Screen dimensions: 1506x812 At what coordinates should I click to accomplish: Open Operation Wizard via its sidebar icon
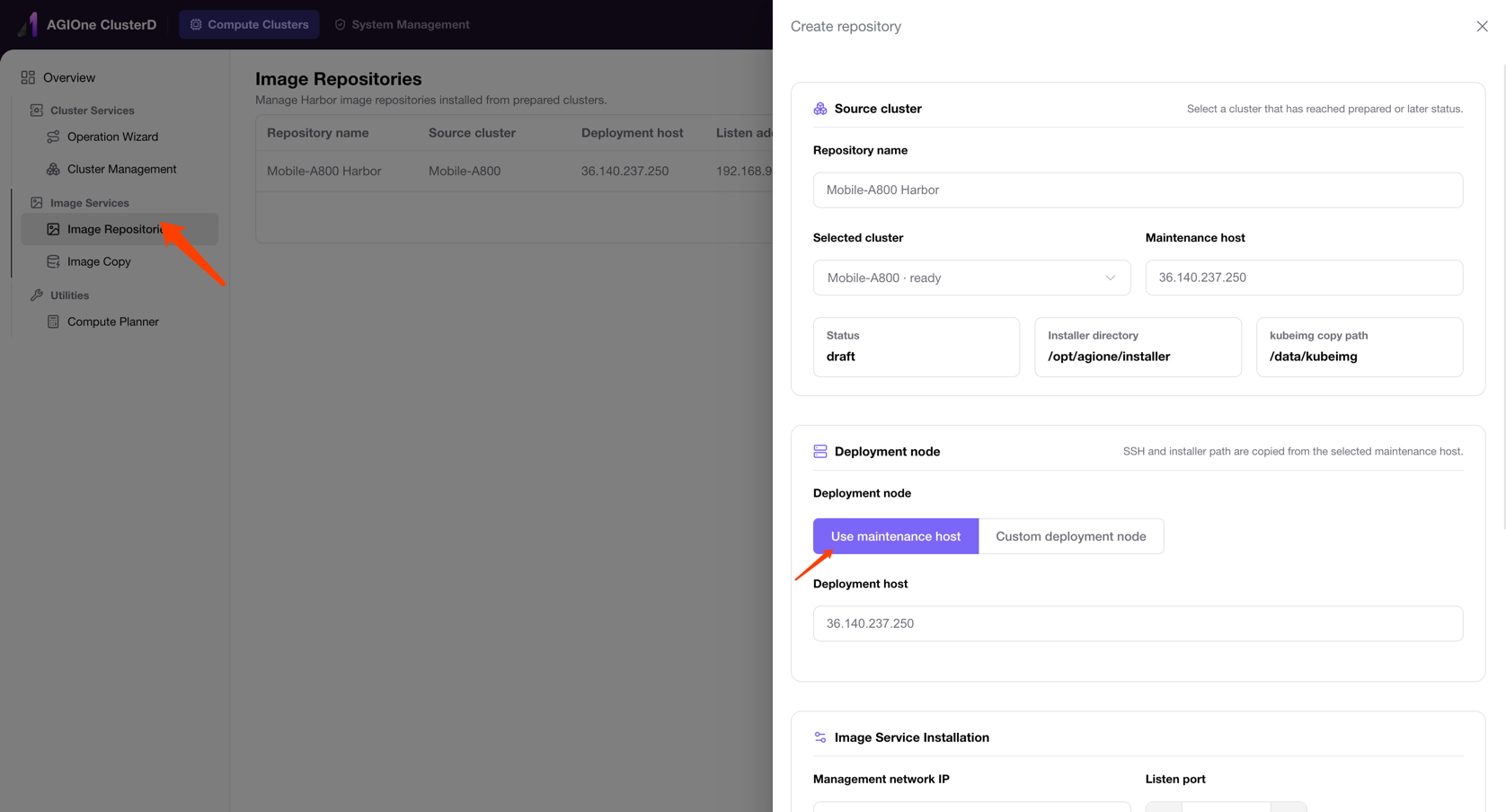coord(53,137)
